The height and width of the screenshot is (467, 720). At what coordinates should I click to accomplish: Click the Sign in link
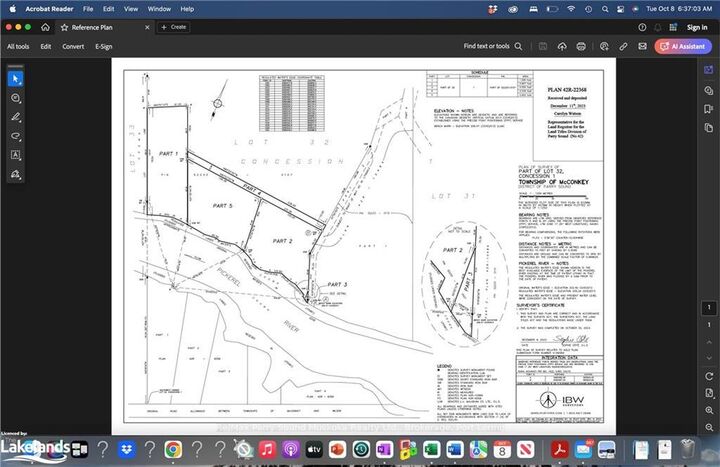click(x=696, y=27)
